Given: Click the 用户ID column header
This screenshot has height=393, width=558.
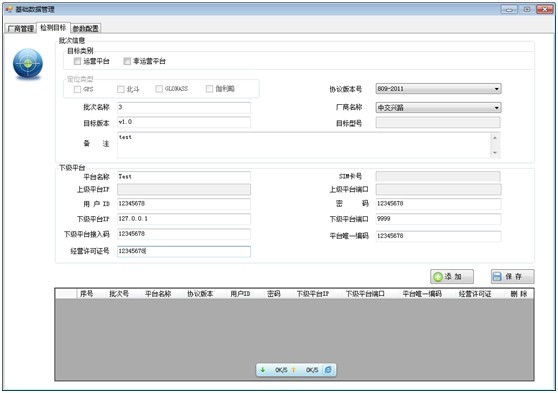Looking at the screenshot, I should [x=240, y=294].
